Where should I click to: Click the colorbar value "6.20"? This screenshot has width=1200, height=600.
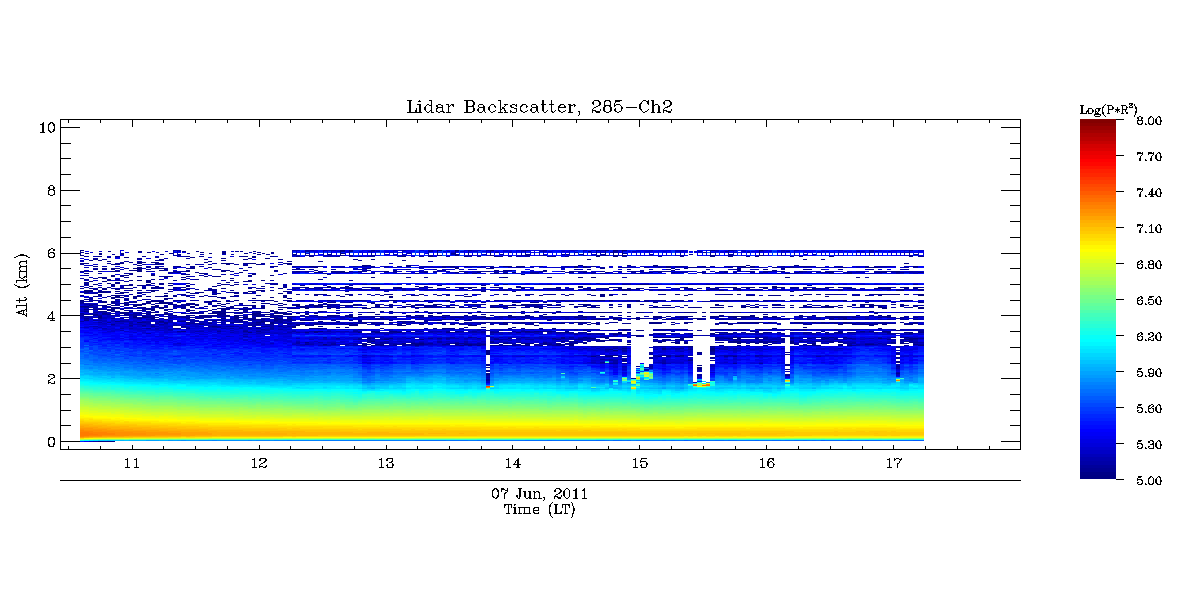pyautogui.click(x=1149, y=337)
